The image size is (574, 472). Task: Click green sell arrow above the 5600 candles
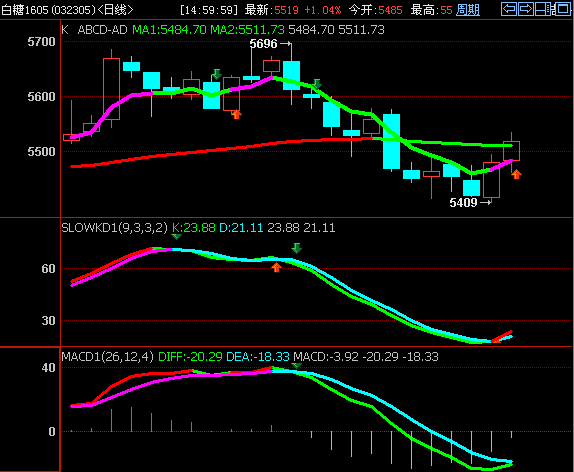tap(217, 74)
